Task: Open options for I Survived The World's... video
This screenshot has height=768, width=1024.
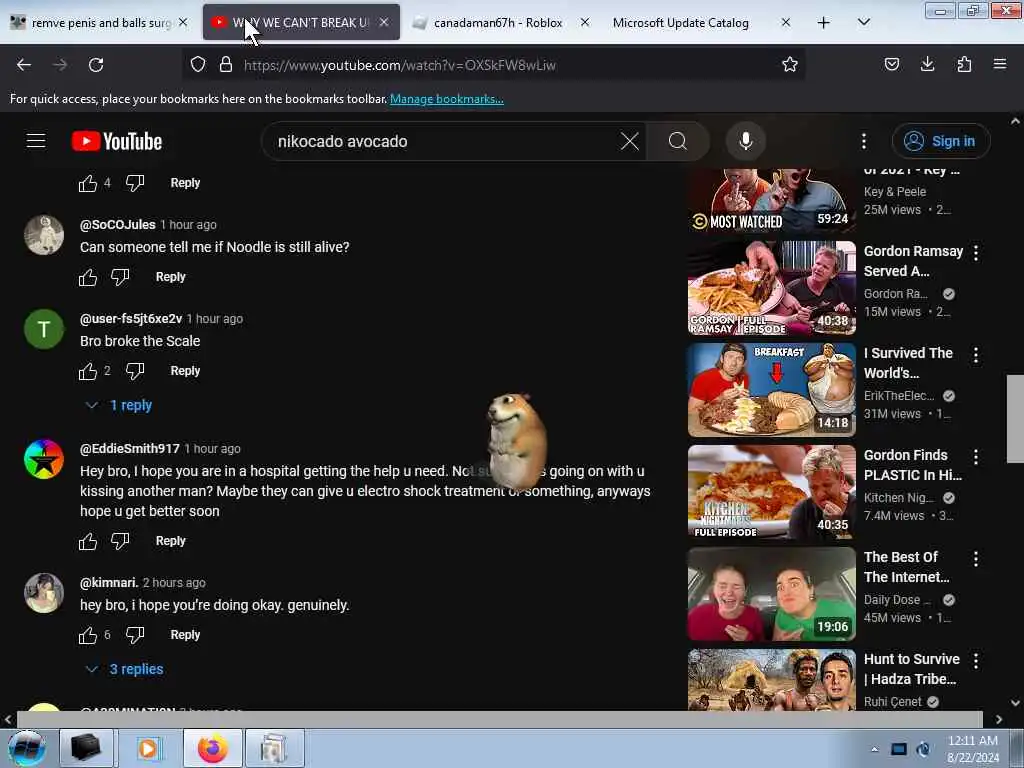Action: coord(976,355)
